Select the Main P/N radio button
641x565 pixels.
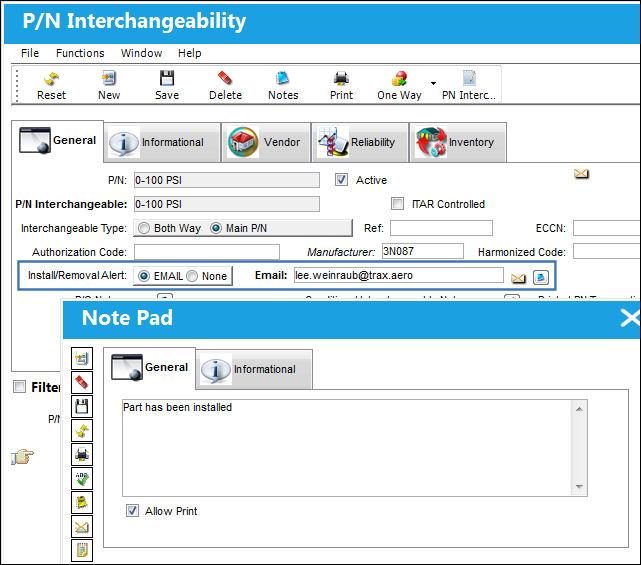pyautogui.click(x=216, y=228)
